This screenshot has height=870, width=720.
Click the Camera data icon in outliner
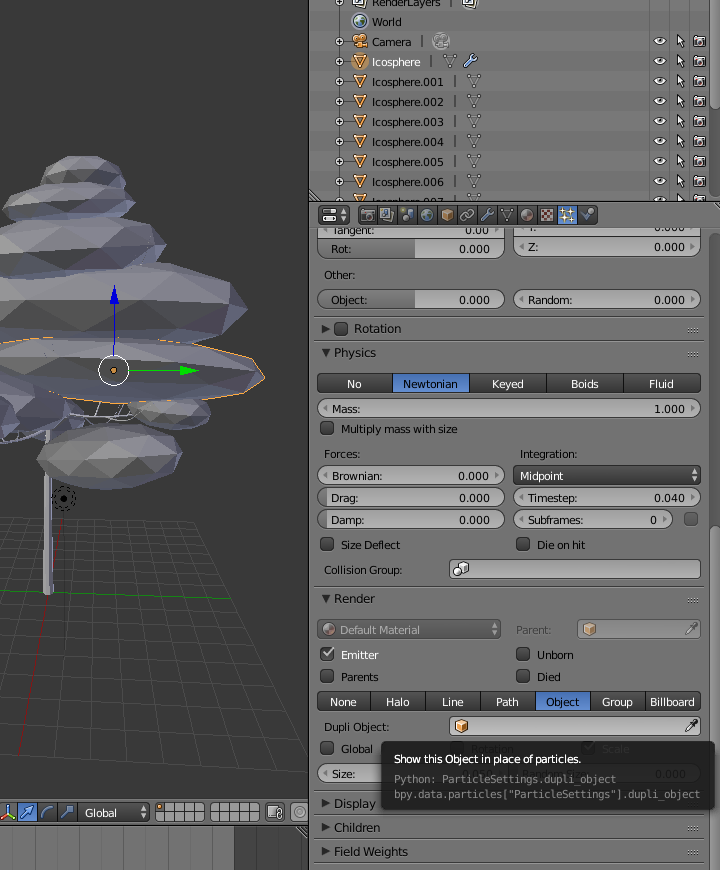pos(441,41)
